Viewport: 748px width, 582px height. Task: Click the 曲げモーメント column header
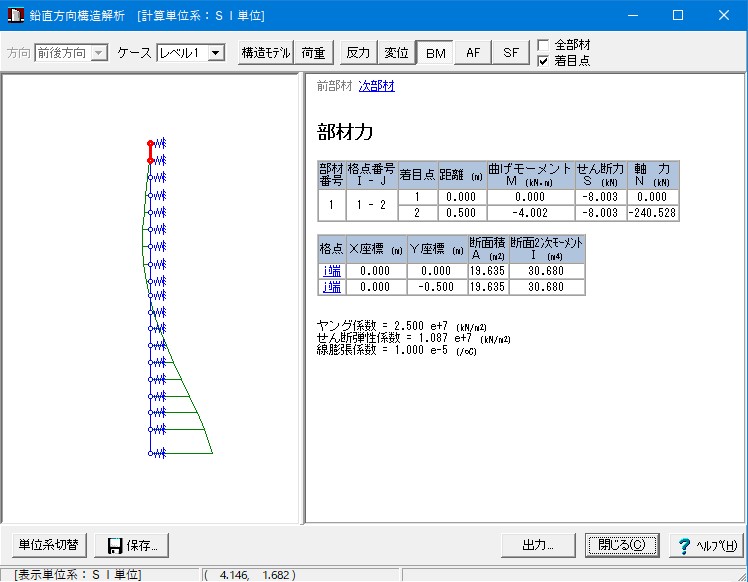pyautogui.click(x=530, y=175)
